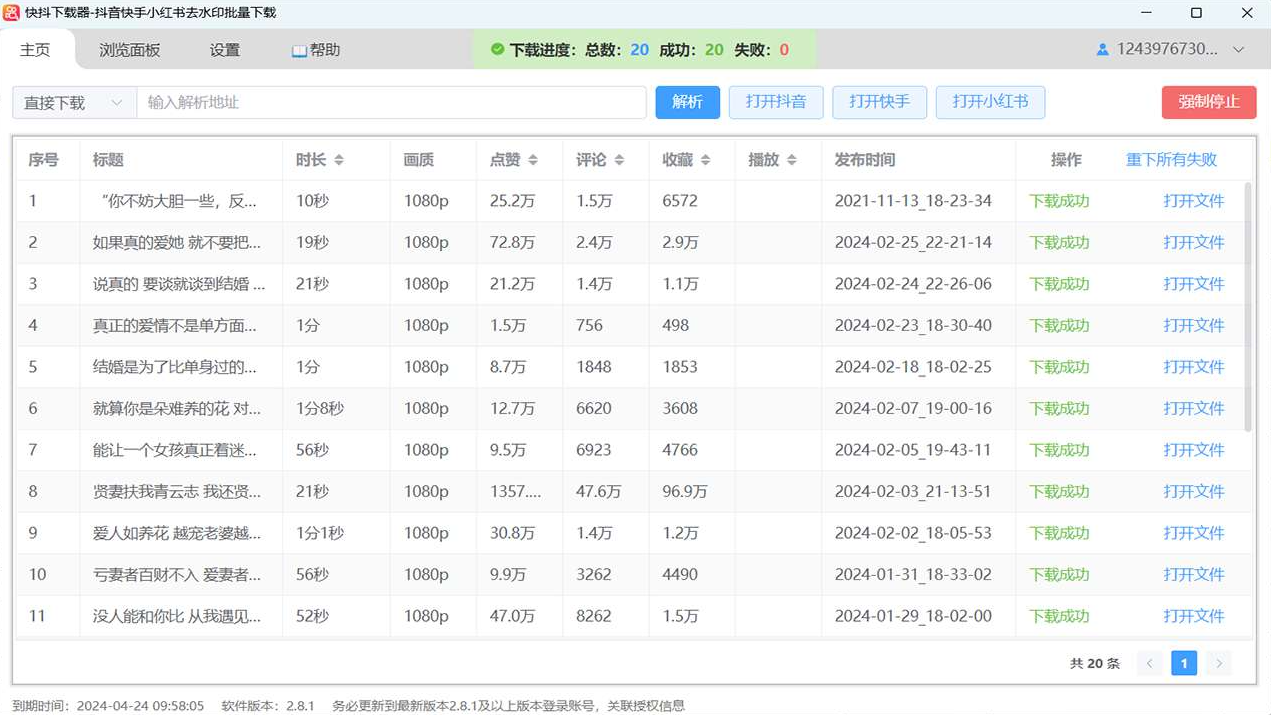Viewport: 1271px width, 715px height.
Task: Click the blue 解析 button
Action: pyautogui.click(x=687, y=102)
